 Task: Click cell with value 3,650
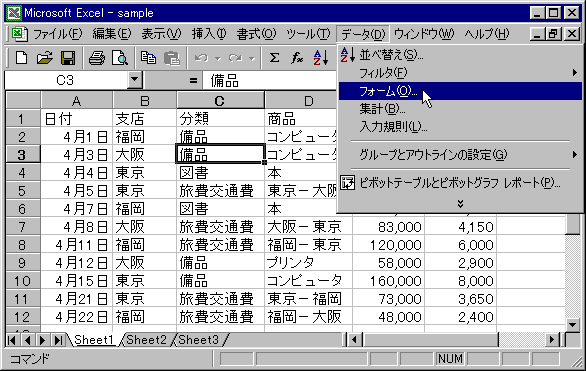pos(460,299)
